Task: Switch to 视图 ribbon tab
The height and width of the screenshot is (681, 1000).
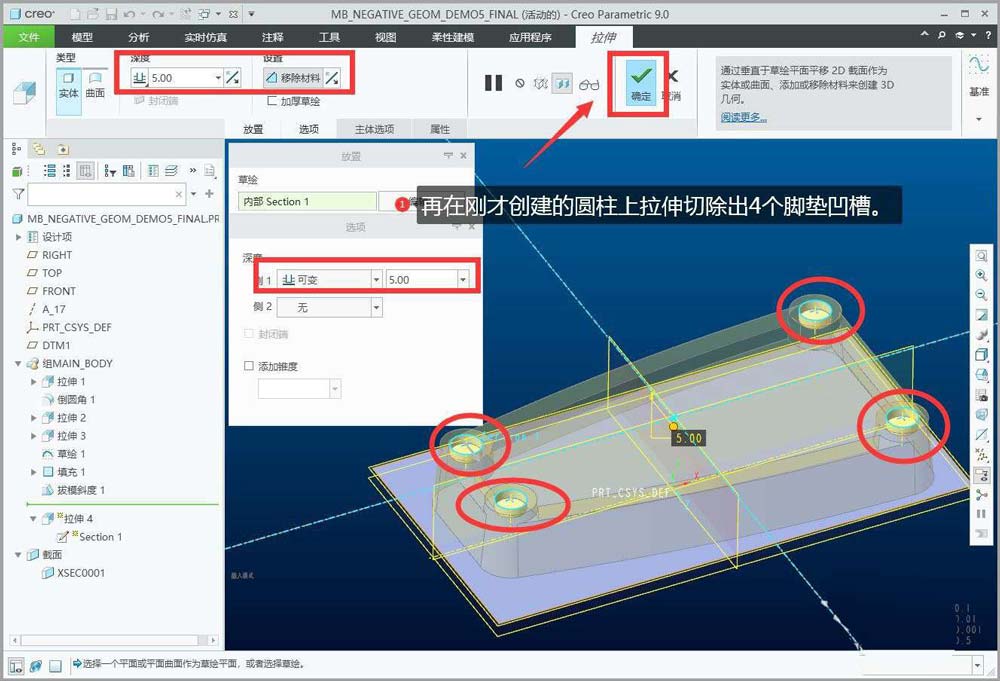Action: click(x=385, y=37)
